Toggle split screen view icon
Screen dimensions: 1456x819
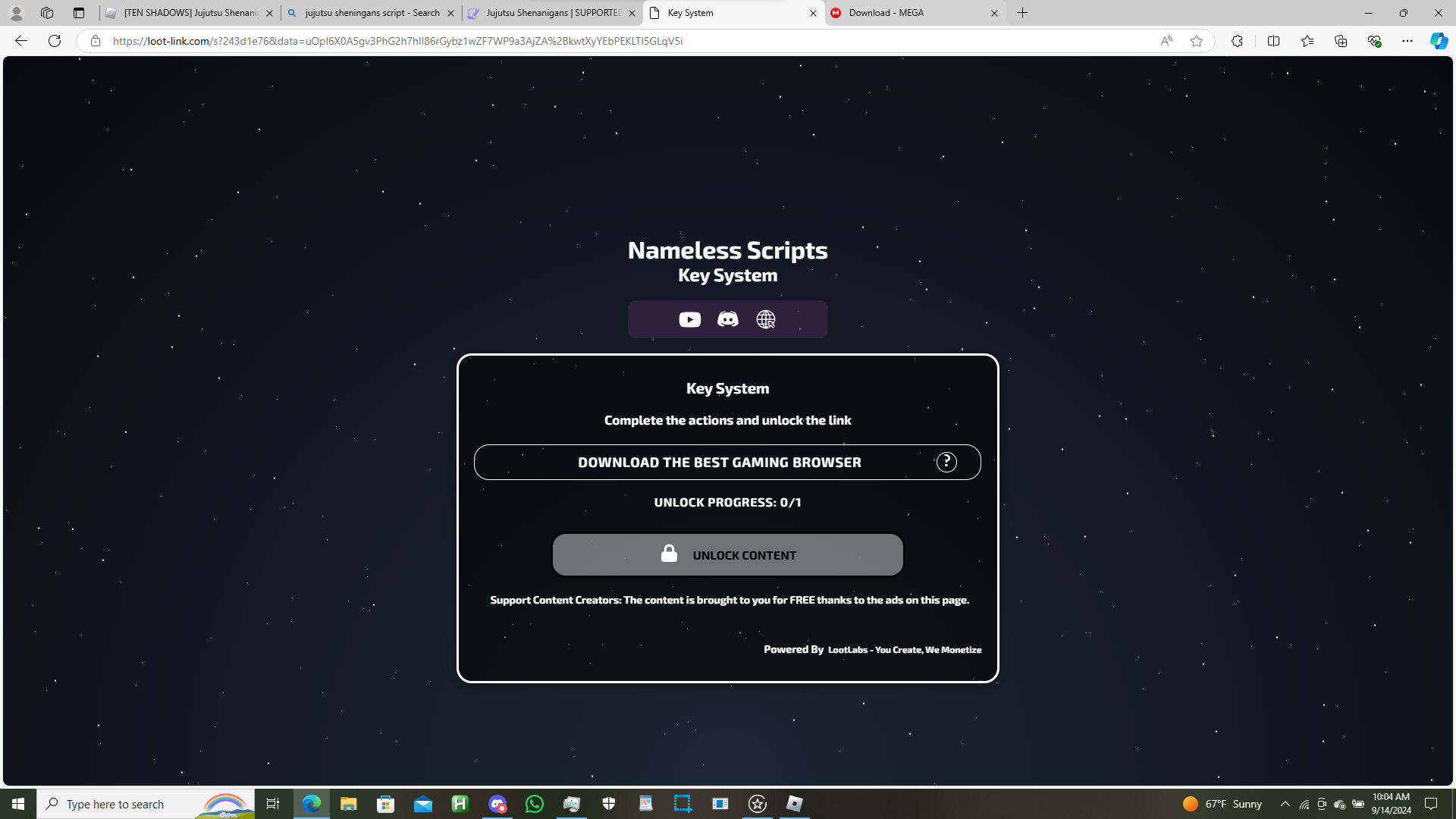1273,41
